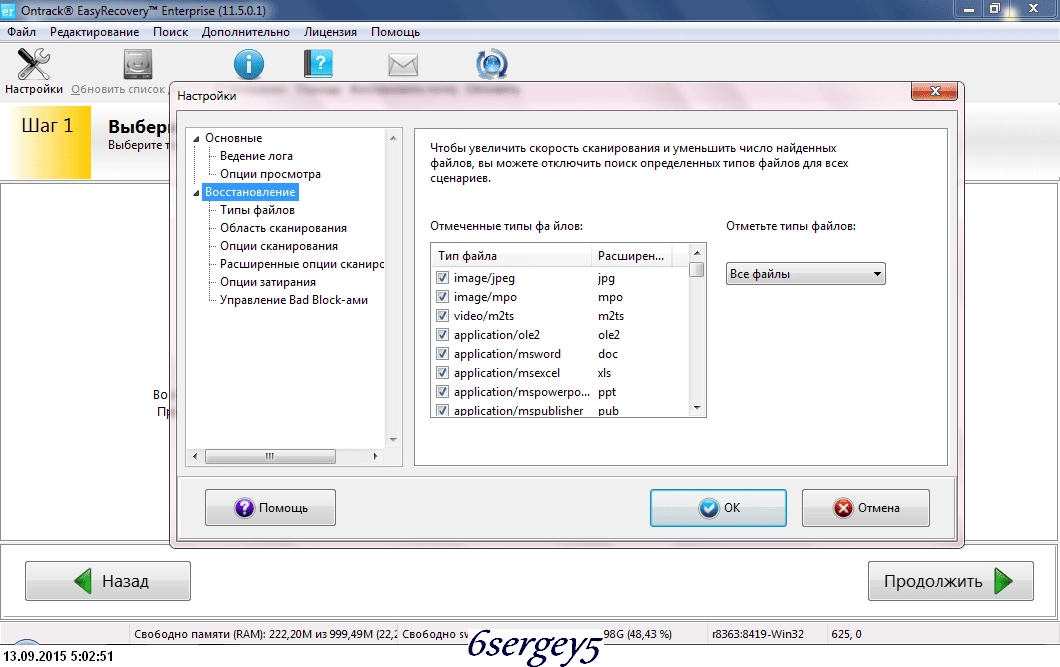1060x667 pixels.
Task: Click tree horizontal scroll left arrow
Action: (195, 456)
